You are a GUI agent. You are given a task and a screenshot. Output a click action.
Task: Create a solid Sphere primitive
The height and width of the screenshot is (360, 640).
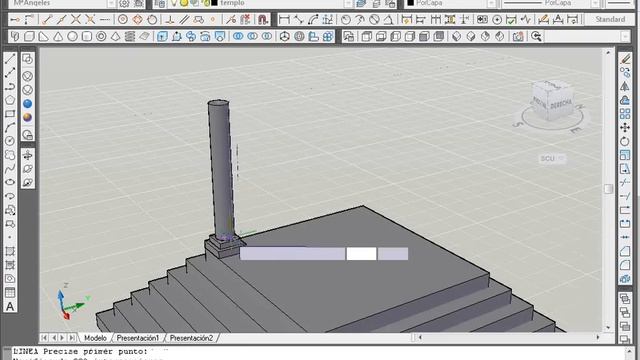coord(72,37)
